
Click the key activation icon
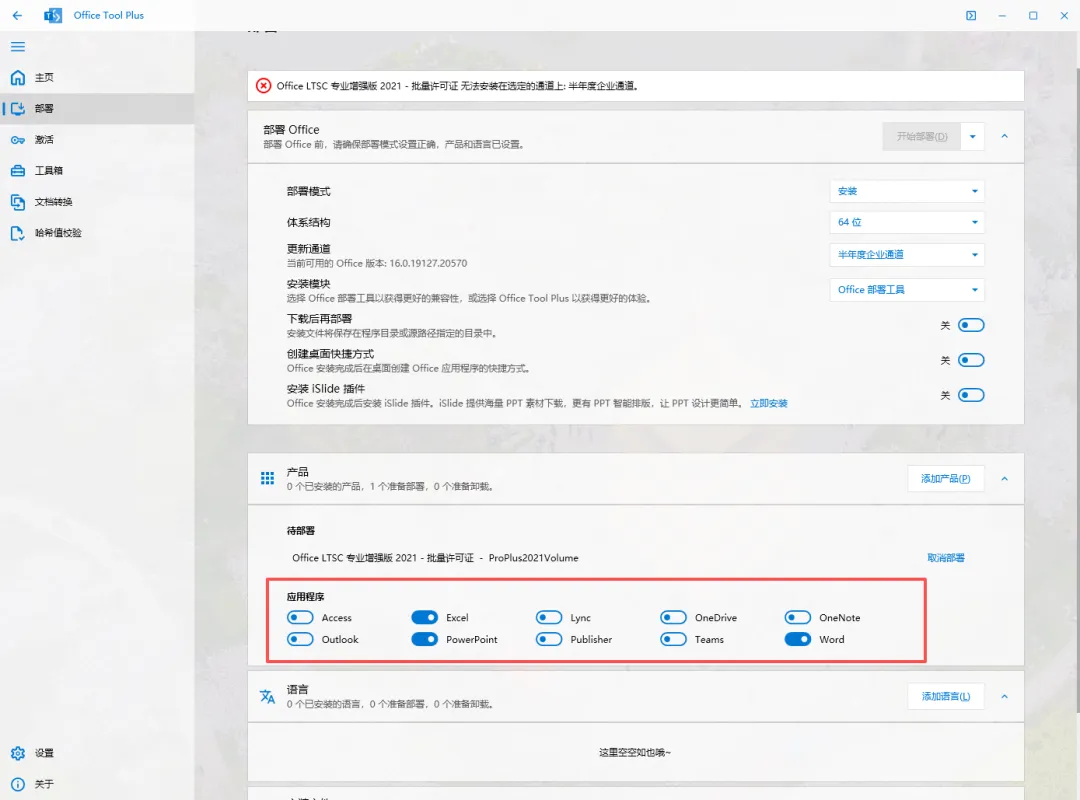[18, 140]
